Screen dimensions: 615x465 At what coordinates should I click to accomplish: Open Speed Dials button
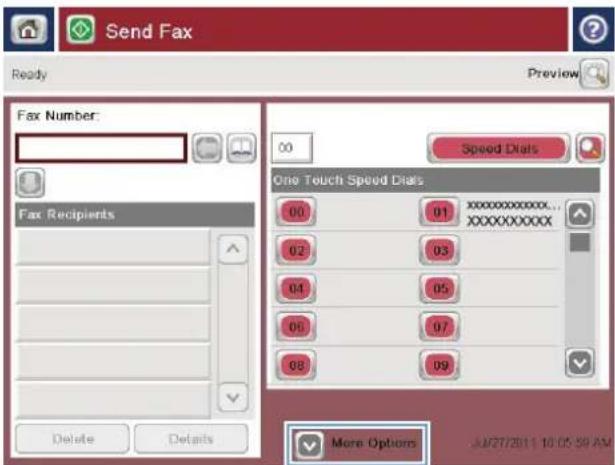(499, 149)
